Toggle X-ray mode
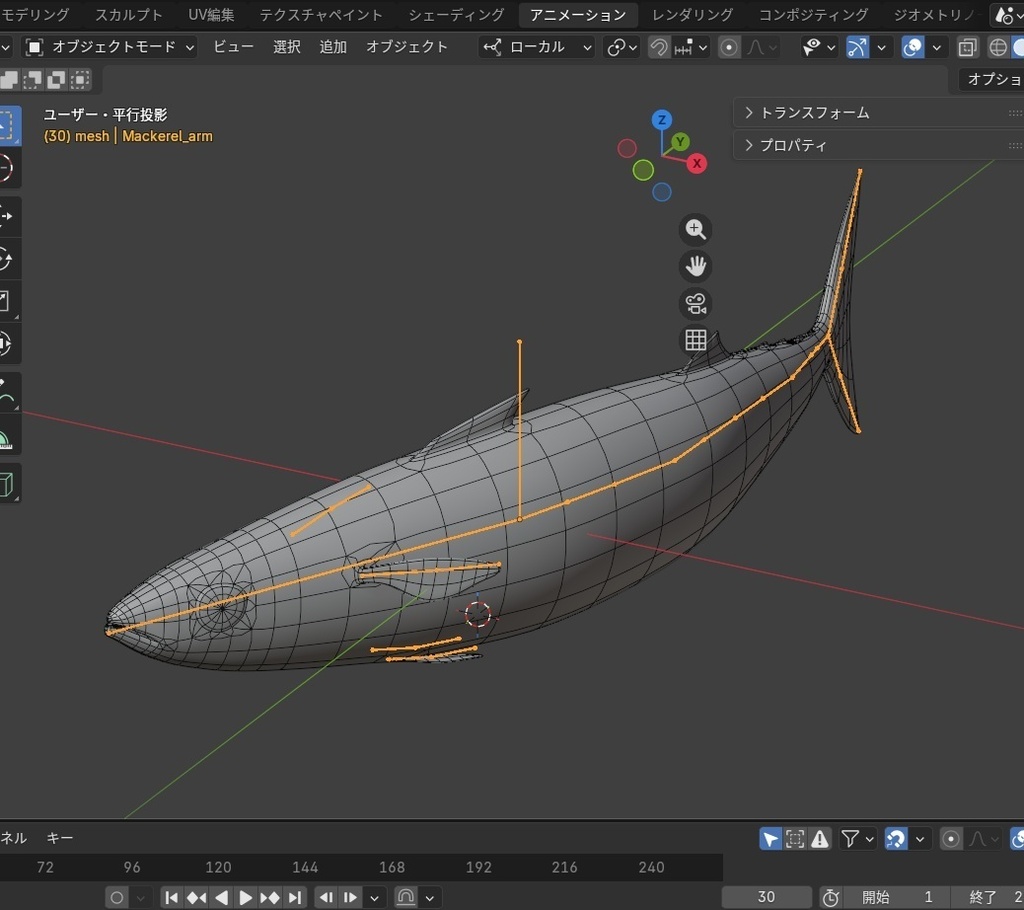1024x910 pixels. (x=967, y=47)
